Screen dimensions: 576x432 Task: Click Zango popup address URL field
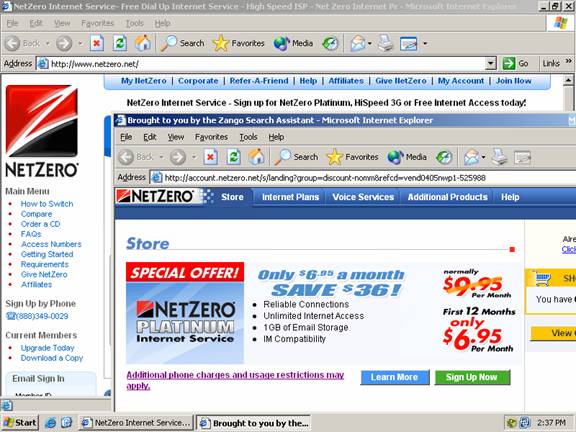click(x=362, y=178)
